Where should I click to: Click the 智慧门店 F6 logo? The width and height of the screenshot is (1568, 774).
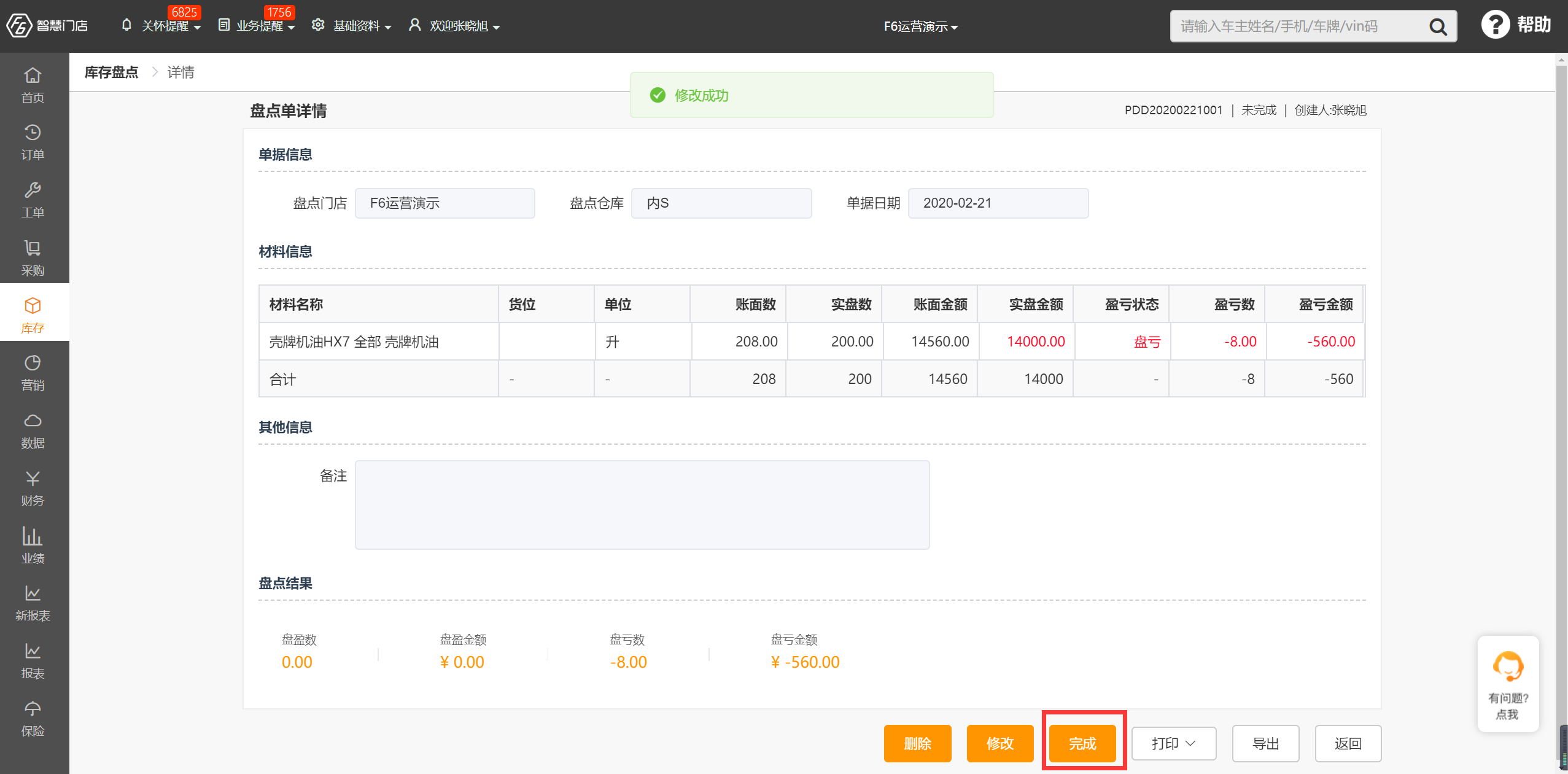tap(47, 26)
